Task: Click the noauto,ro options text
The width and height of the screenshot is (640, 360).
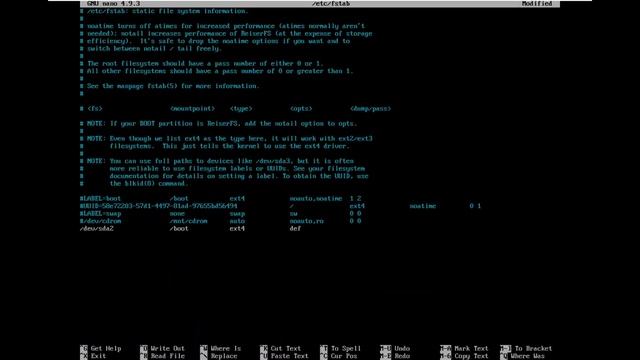Action: coord(307,221)
